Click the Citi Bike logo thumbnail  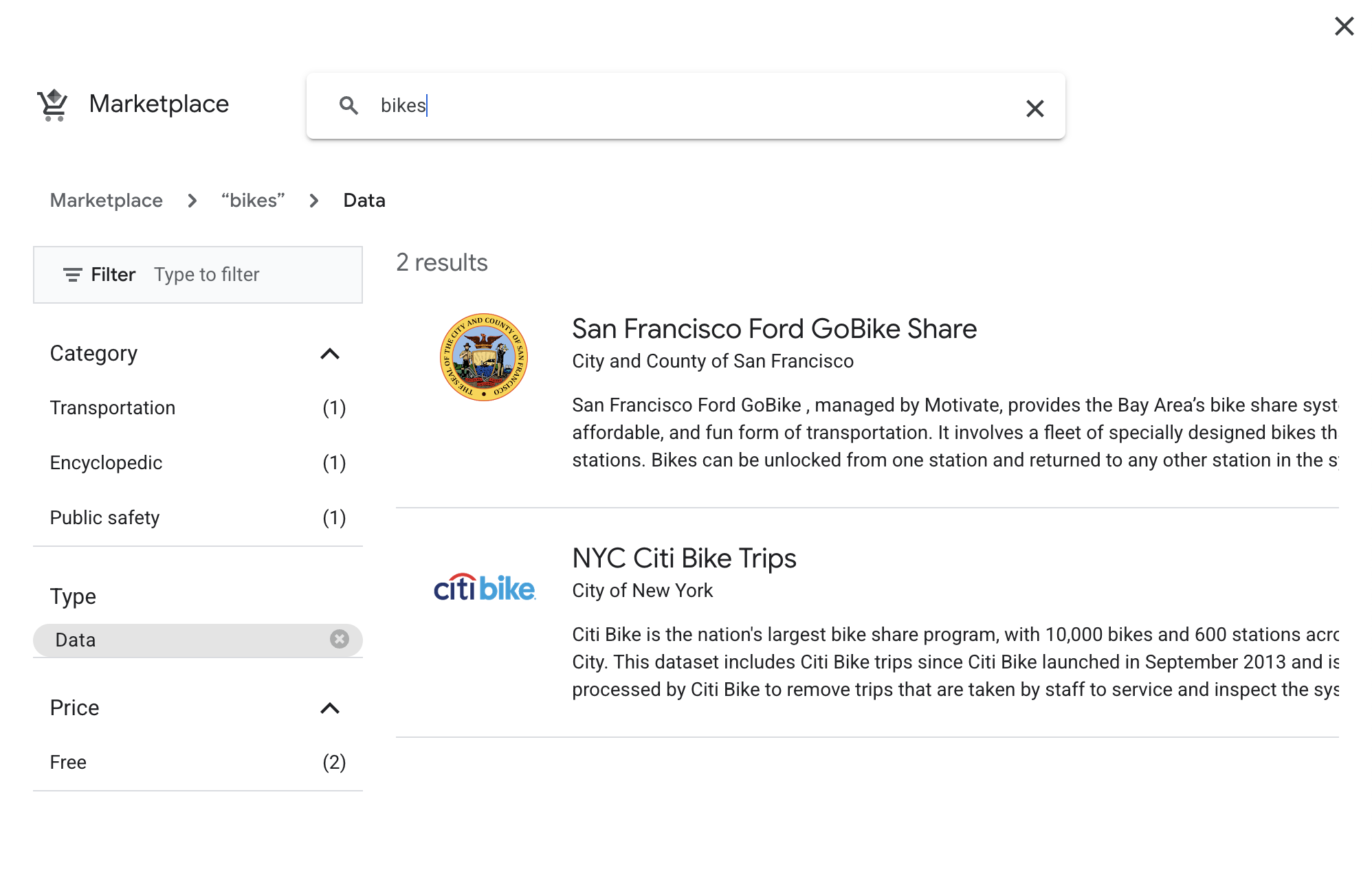[485, 588]
